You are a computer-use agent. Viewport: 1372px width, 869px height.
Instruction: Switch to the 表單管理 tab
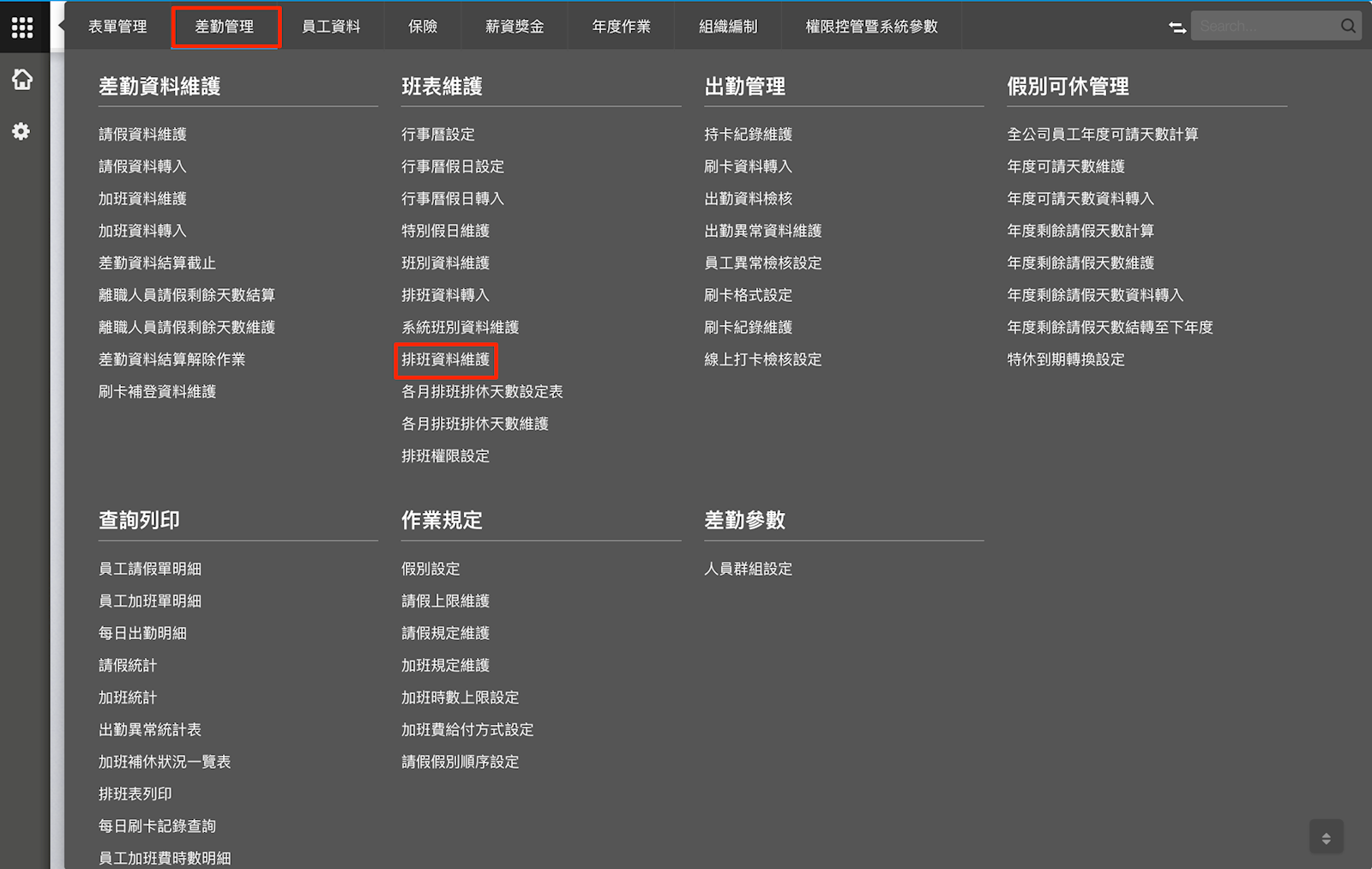click(117, 27)
